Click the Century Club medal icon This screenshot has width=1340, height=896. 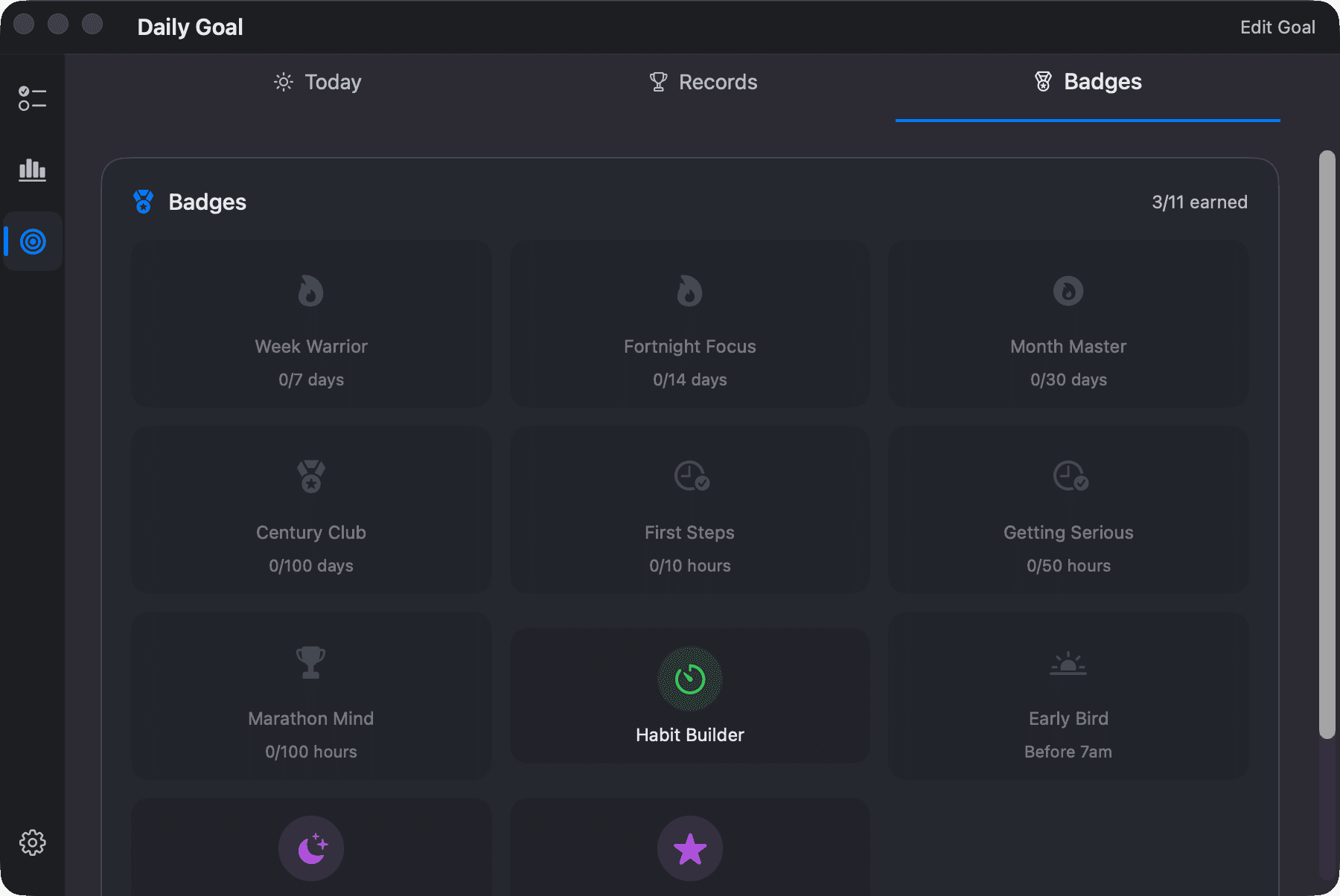tap(311, 476)
